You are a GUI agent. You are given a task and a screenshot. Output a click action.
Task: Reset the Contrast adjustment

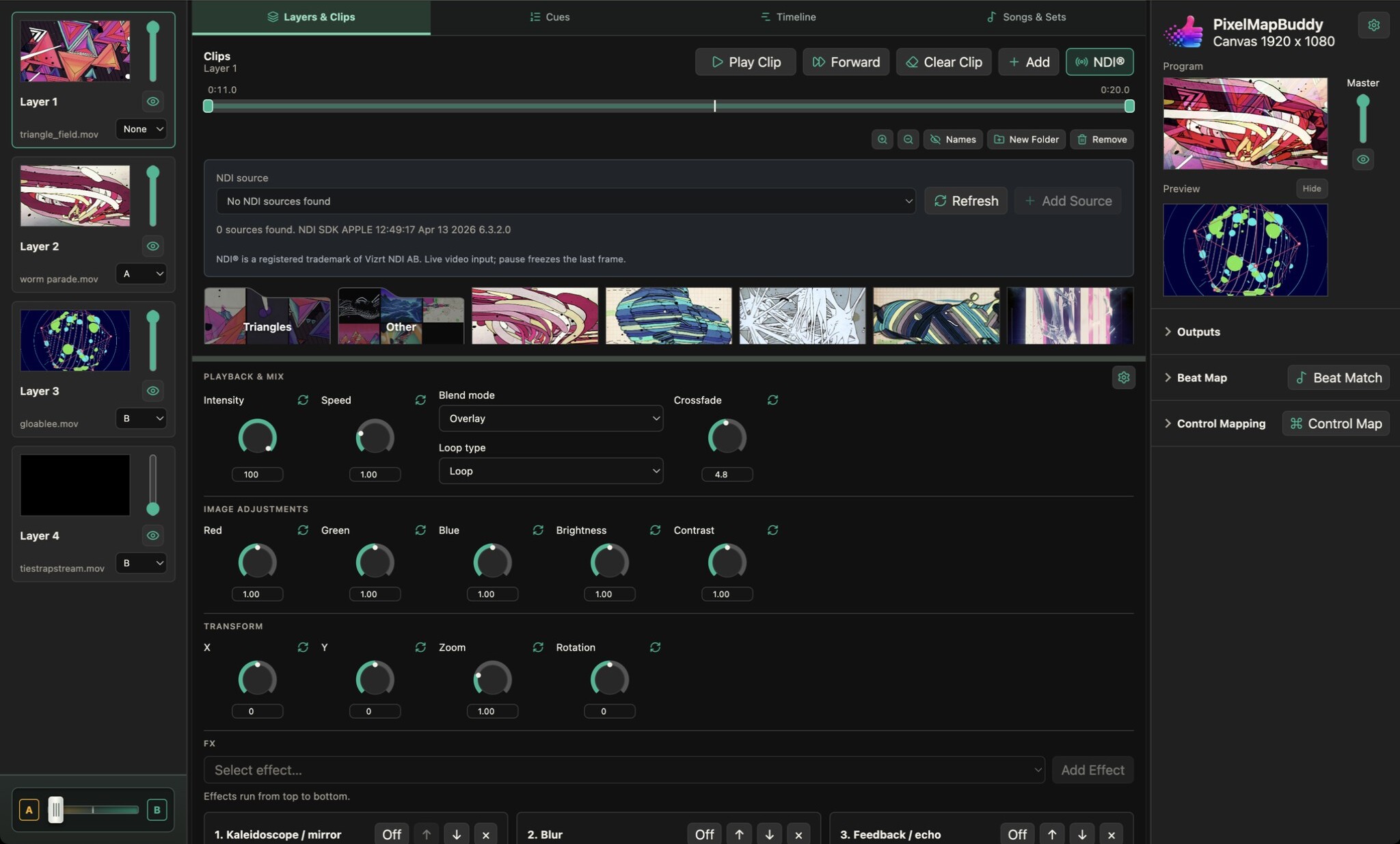(x=772, y=530)
